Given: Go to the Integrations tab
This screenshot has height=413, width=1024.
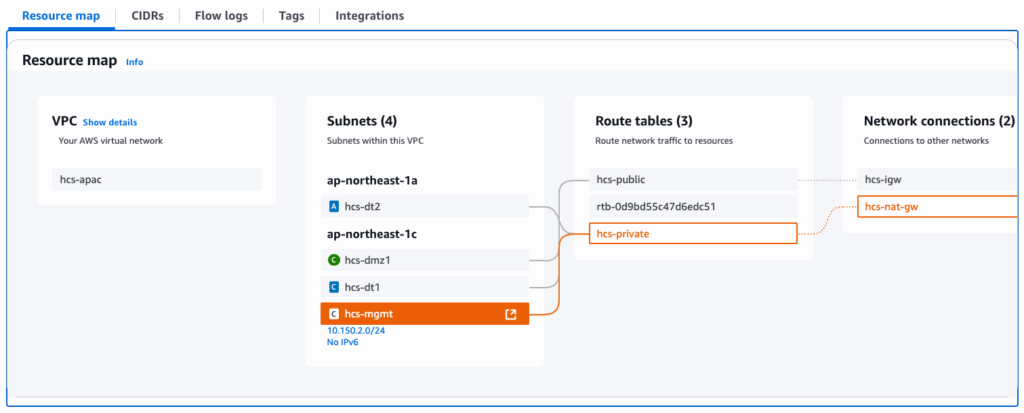Looking at the screenshot, I should pyautogui.click(x=369, y=16).
